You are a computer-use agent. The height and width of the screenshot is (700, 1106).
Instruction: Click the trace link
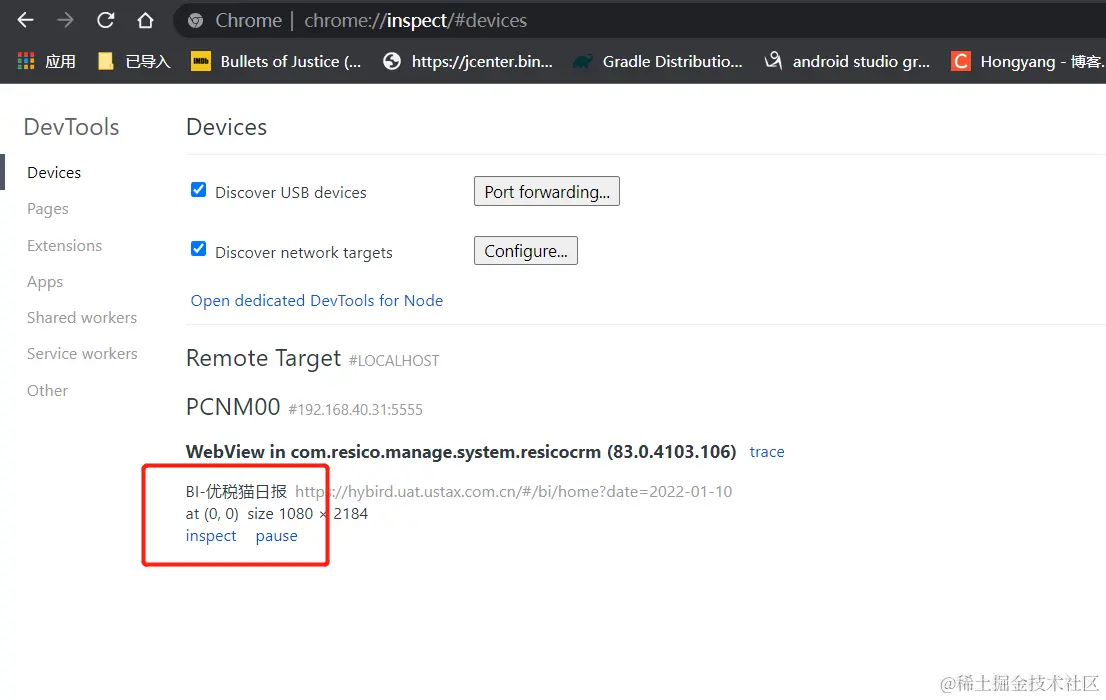pyautogui.click(x=767, y=452)
